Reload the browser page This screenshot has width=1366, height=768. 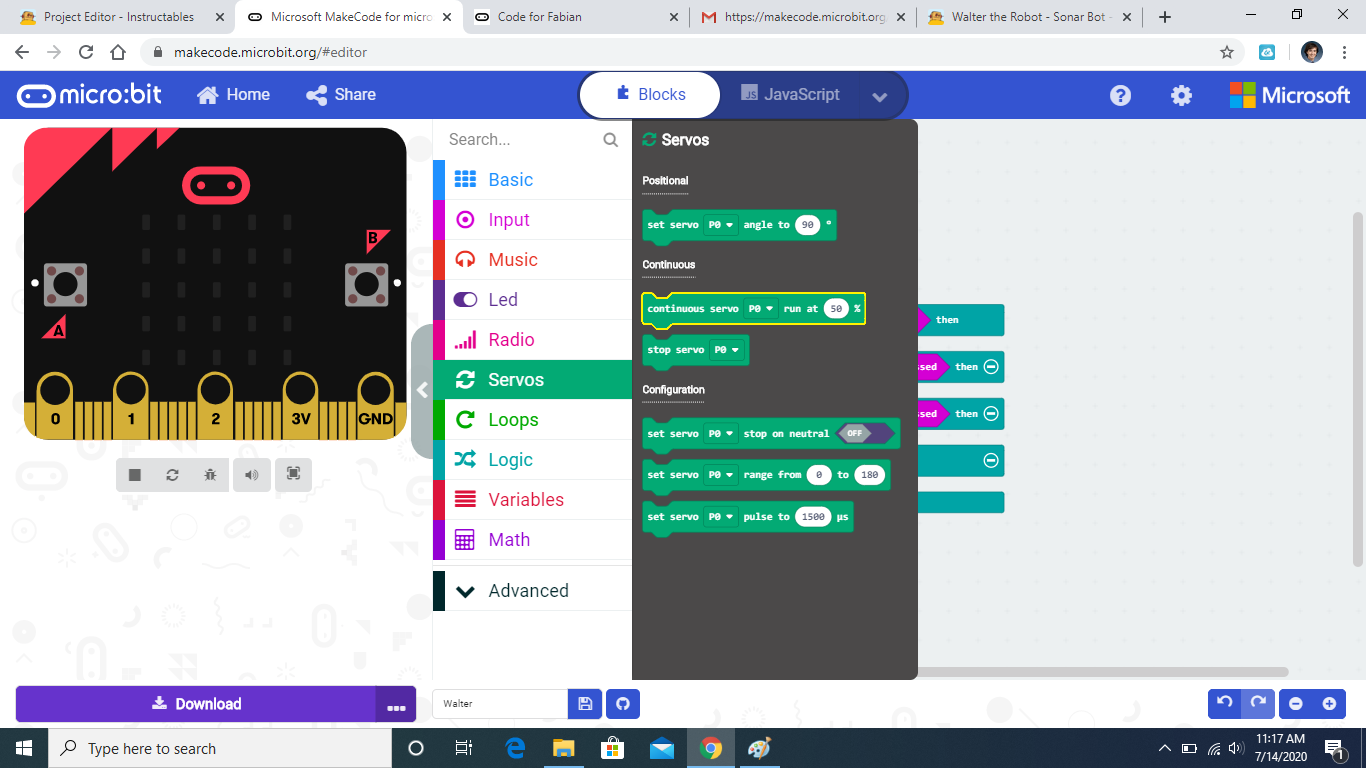86,52
